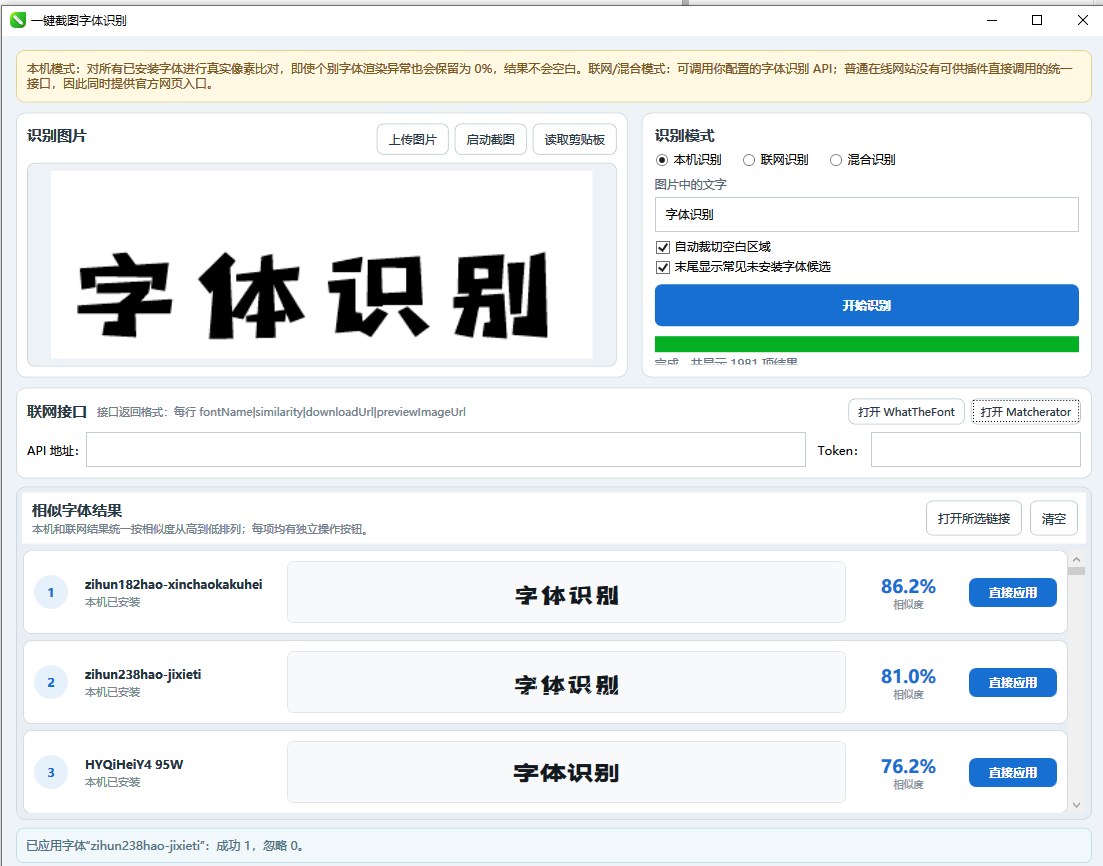Click the results list scroll down arrow
The image size is (1103, 866).
pyautogui.click(x=1076, y=805)
